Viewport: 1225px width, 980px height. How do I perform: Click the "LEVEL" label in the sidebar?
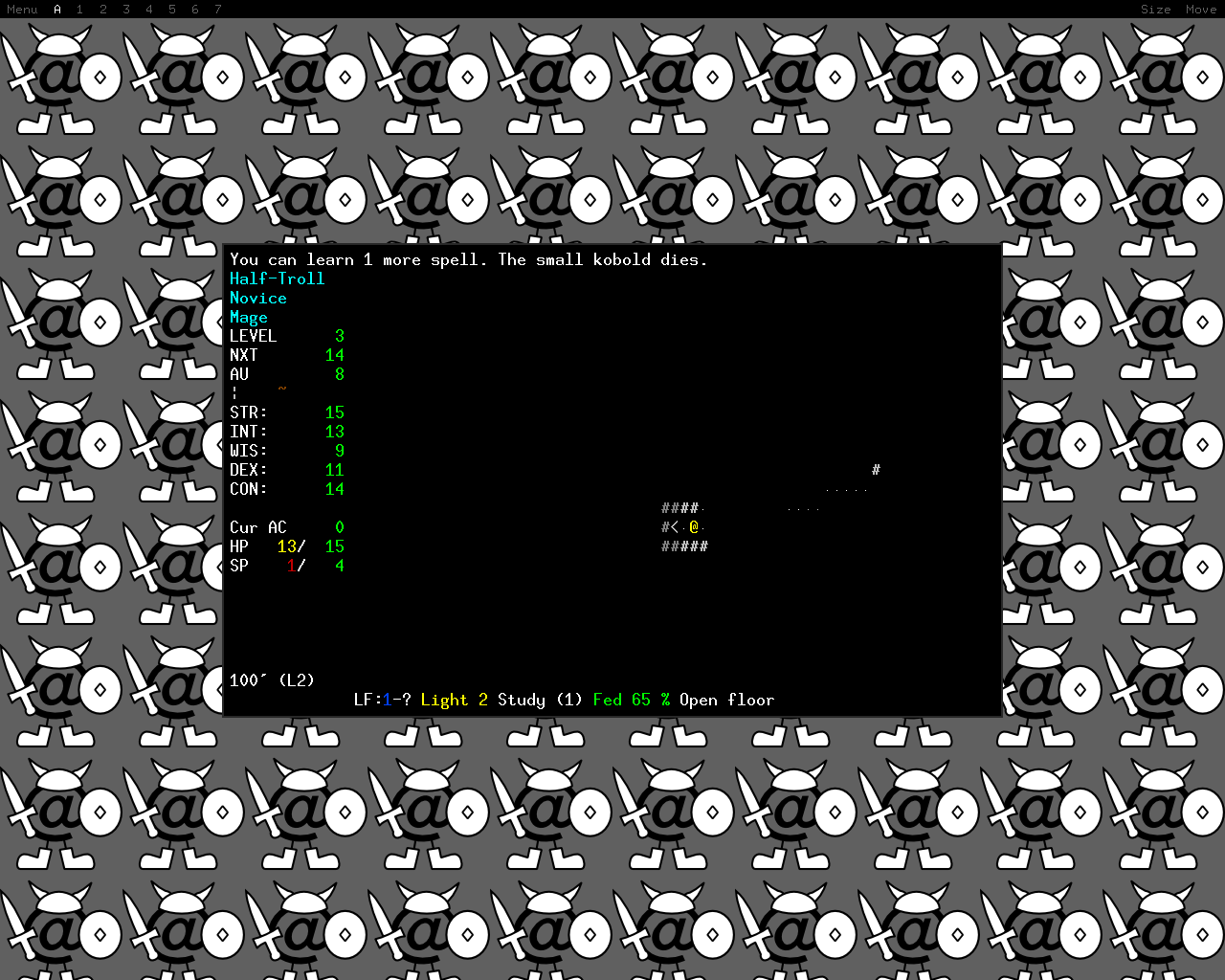(254, 336)
